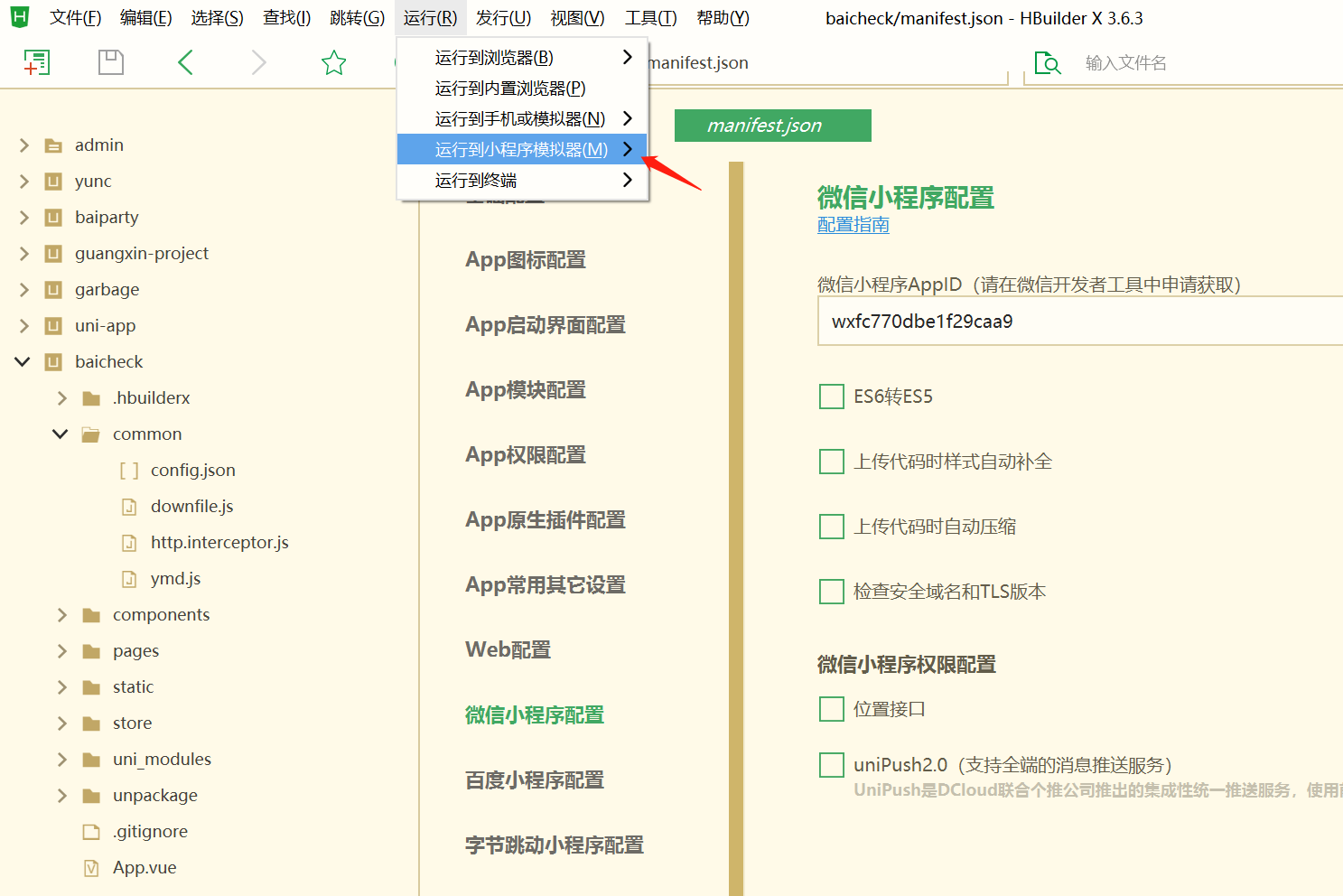The height and width of the screenshot is (896, 1343).
Task: Choose 运行到内置浏览器(P) menu entry
Action: [523, 89]
